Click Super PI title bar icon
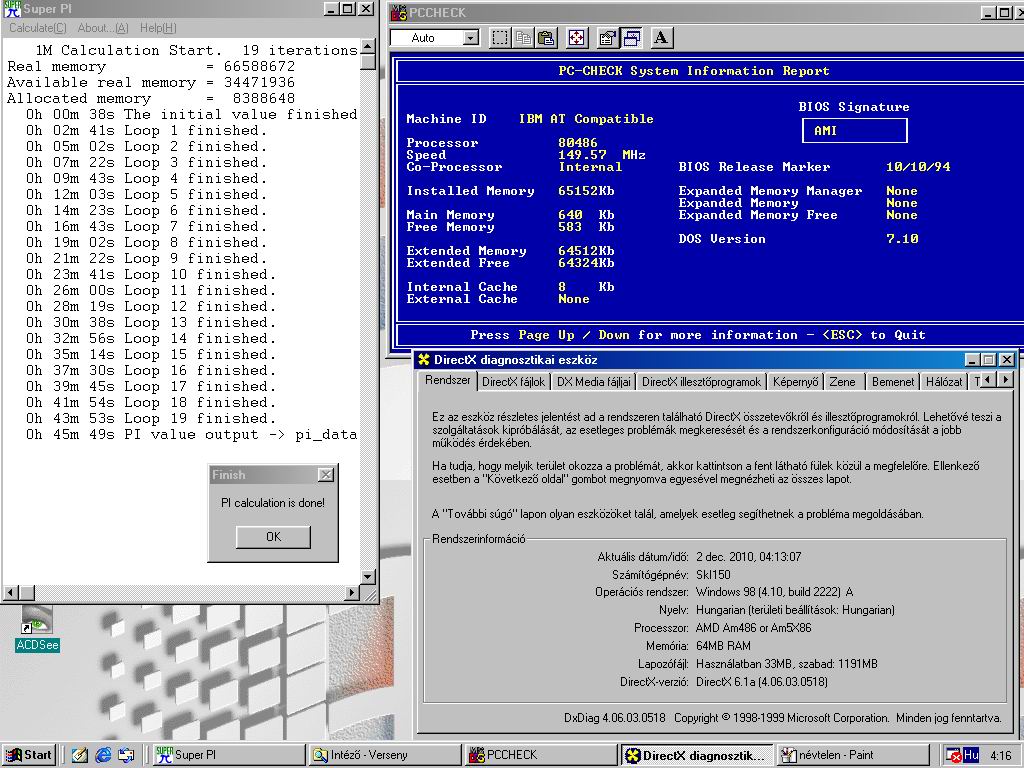 (x=12, y=9)
